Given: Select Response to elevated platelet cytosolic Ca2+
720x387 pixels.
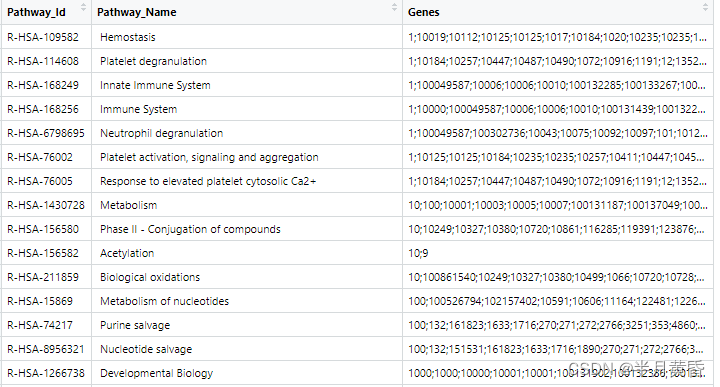Looking at the screenshot, I should tap(208, 181).
